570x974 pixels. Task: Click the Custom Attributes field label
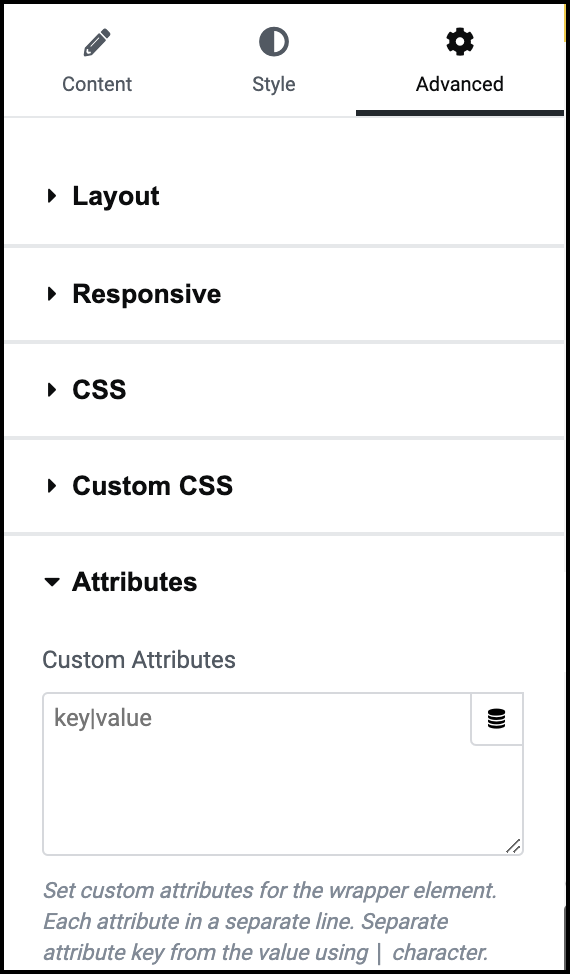click(139, 660)
